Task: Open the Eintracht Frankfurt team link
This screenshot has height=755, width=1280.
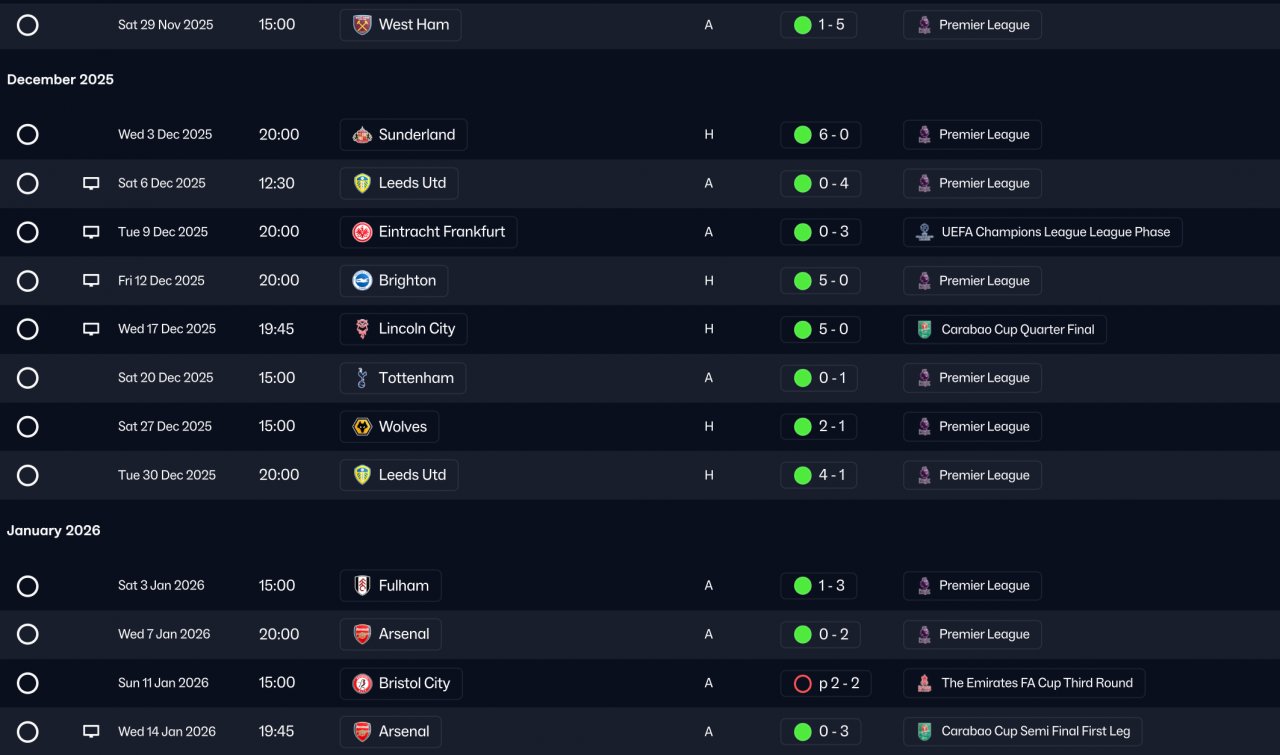Action: (428, 232)
